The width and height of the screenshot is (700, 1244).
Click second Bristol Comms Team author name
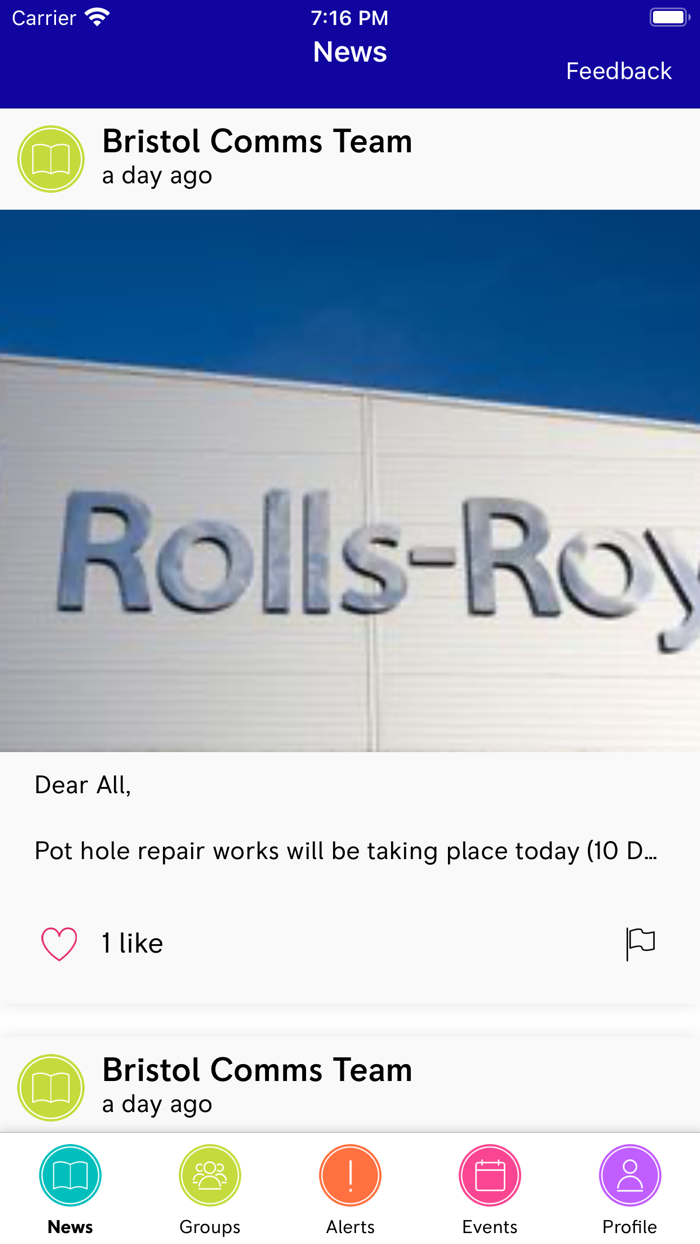coord(257,1070)
